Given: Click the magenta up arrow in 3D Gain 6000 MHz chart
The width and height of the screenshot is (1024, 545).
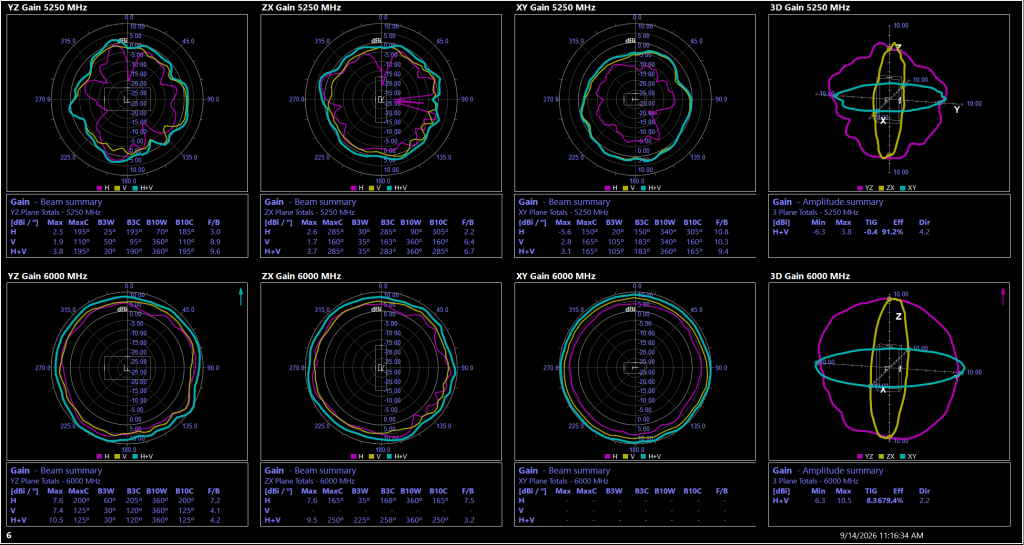Looking at the screenshot, I should click(1003, 296).
